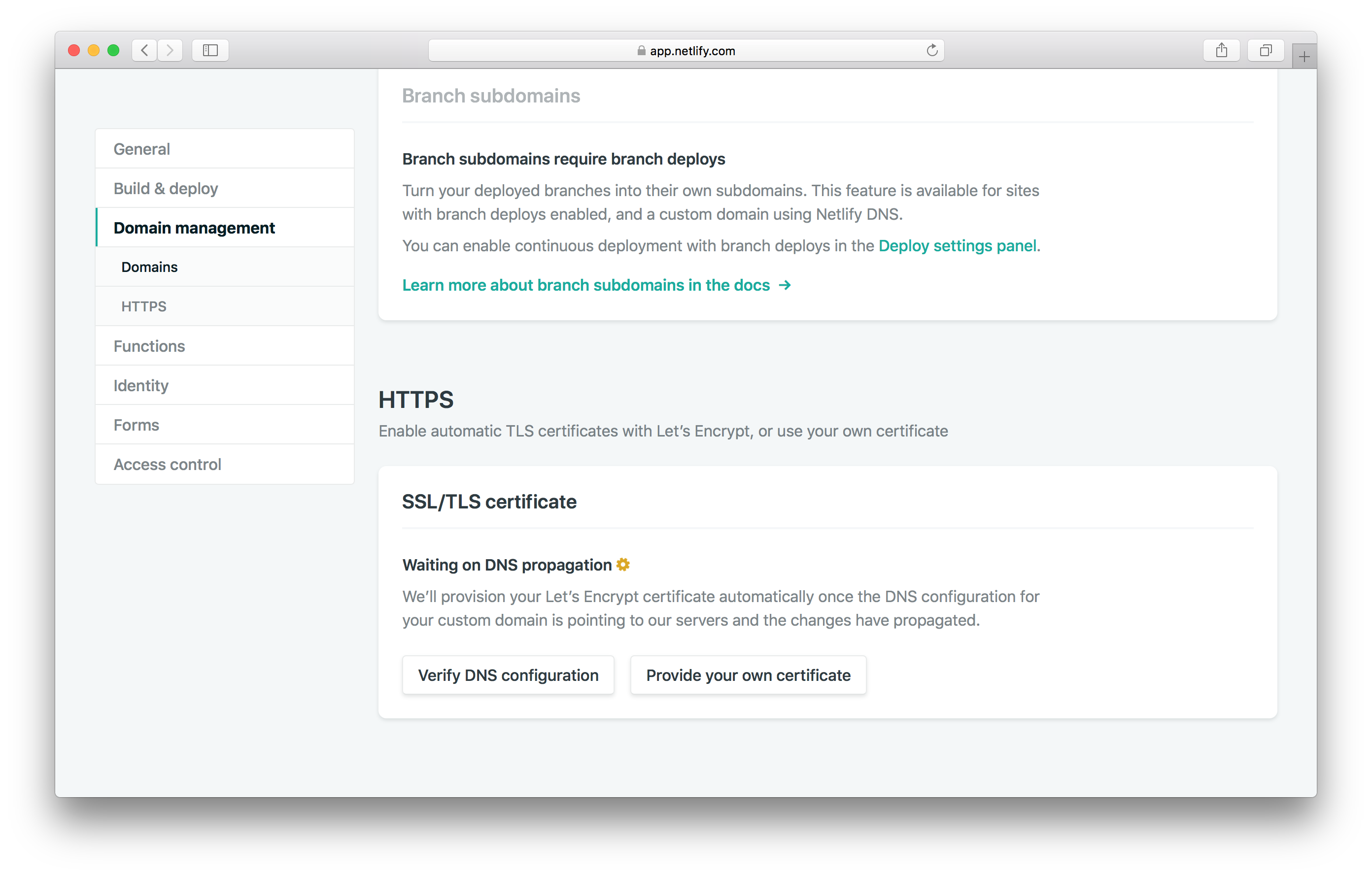Open Build & deploy settings
Screen dimensions: 1372x876
pos(166,189)
